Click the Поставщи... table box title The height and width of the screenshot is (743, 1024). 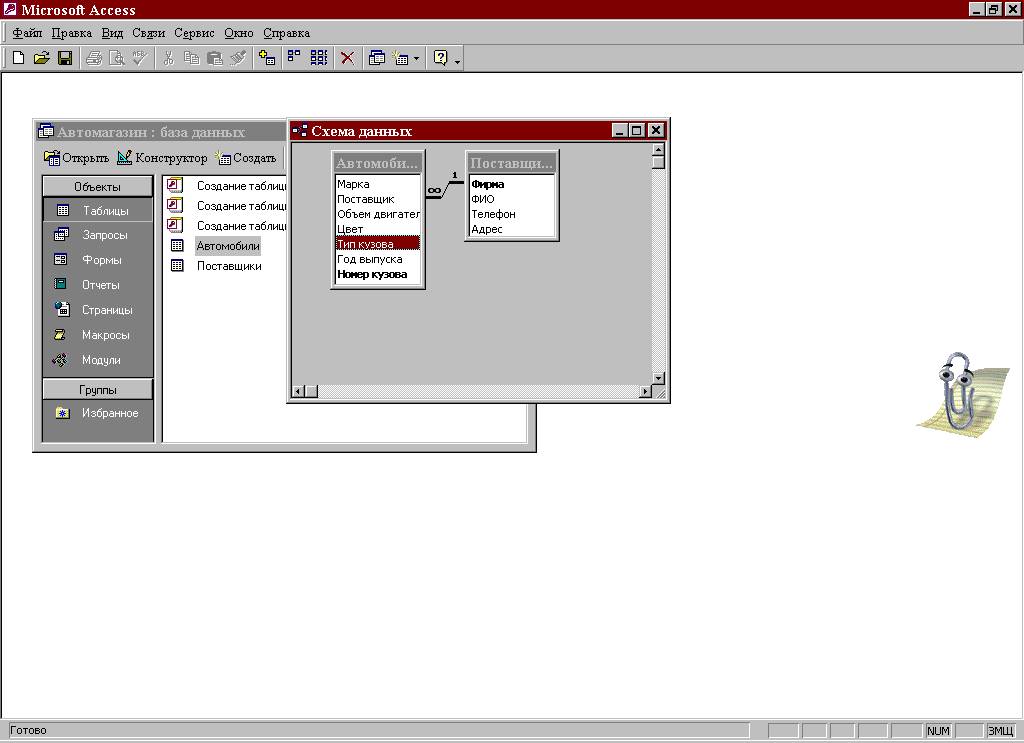coord(512,163)
